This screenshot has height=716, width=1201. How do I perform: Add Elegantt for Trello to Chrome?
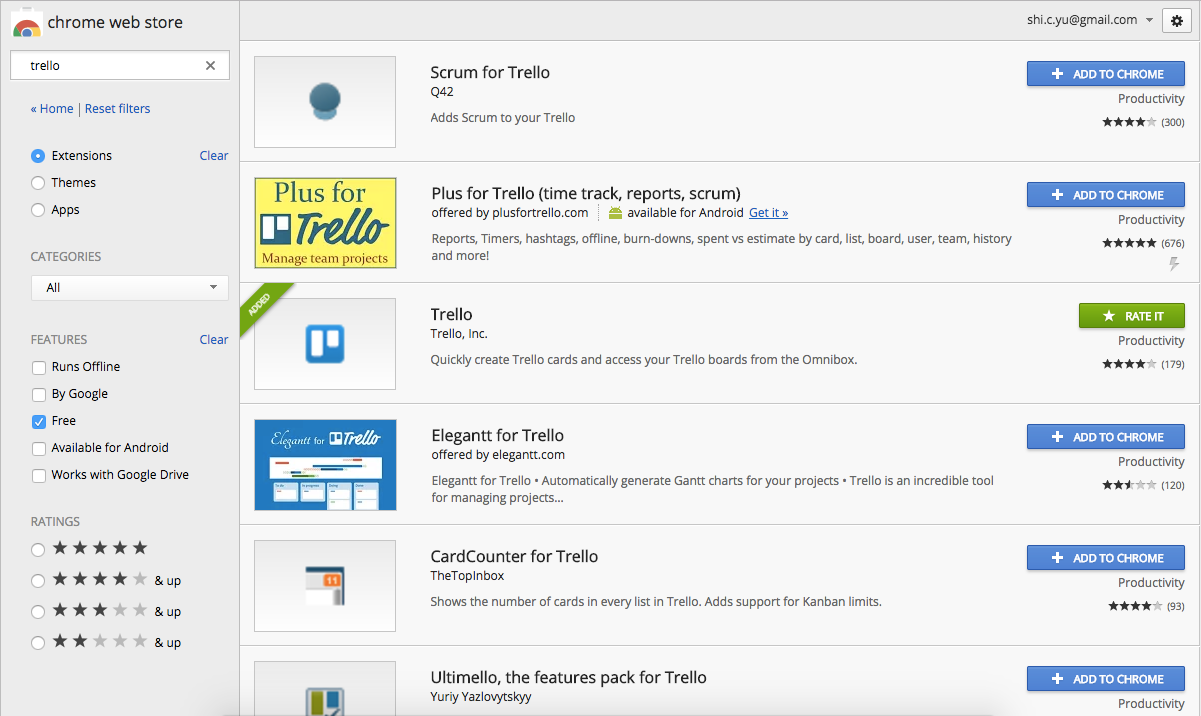(x=1106, y=437)
